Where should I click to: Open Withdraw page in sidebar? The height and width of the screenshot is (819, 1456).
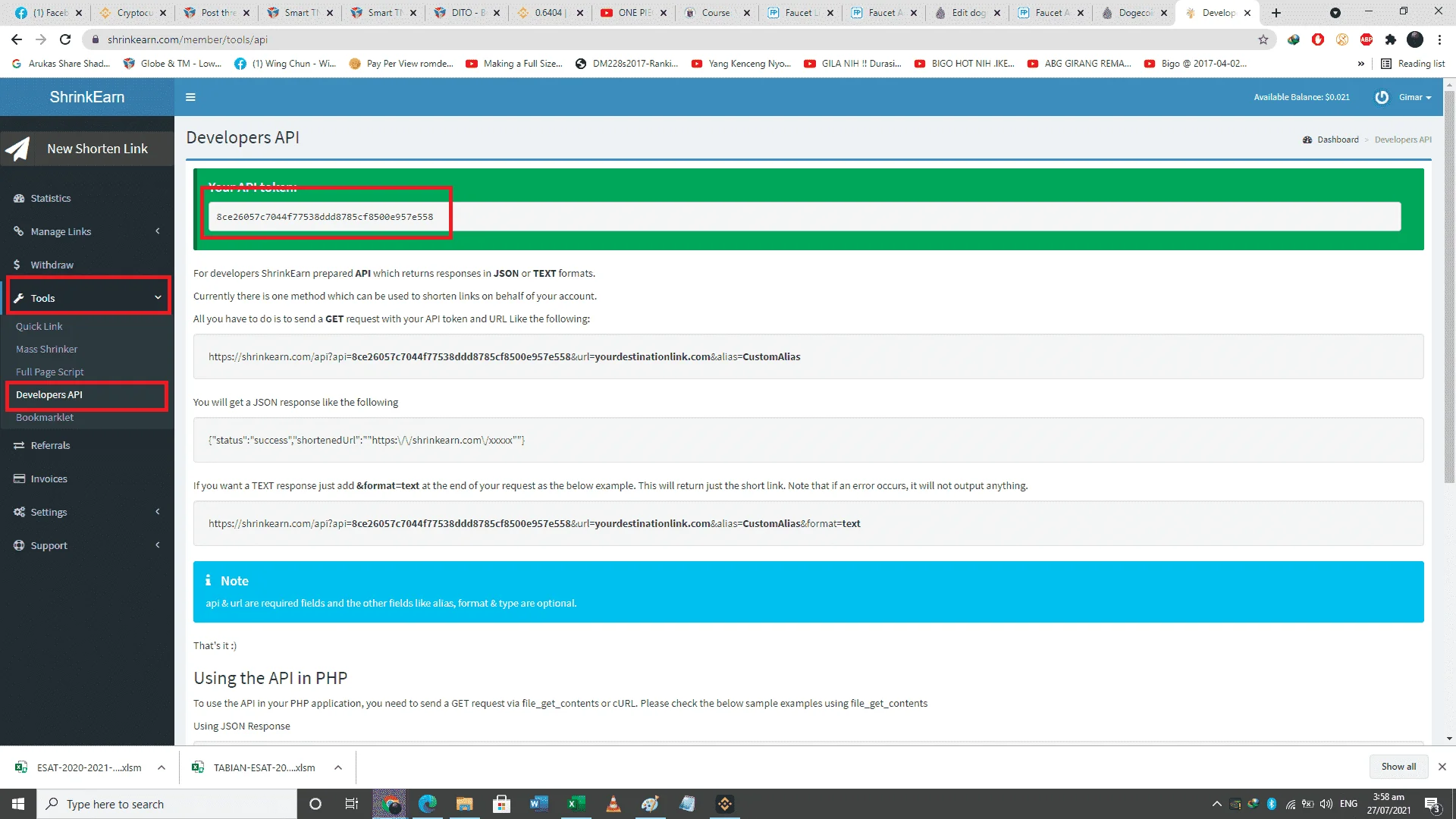point(52,265)
